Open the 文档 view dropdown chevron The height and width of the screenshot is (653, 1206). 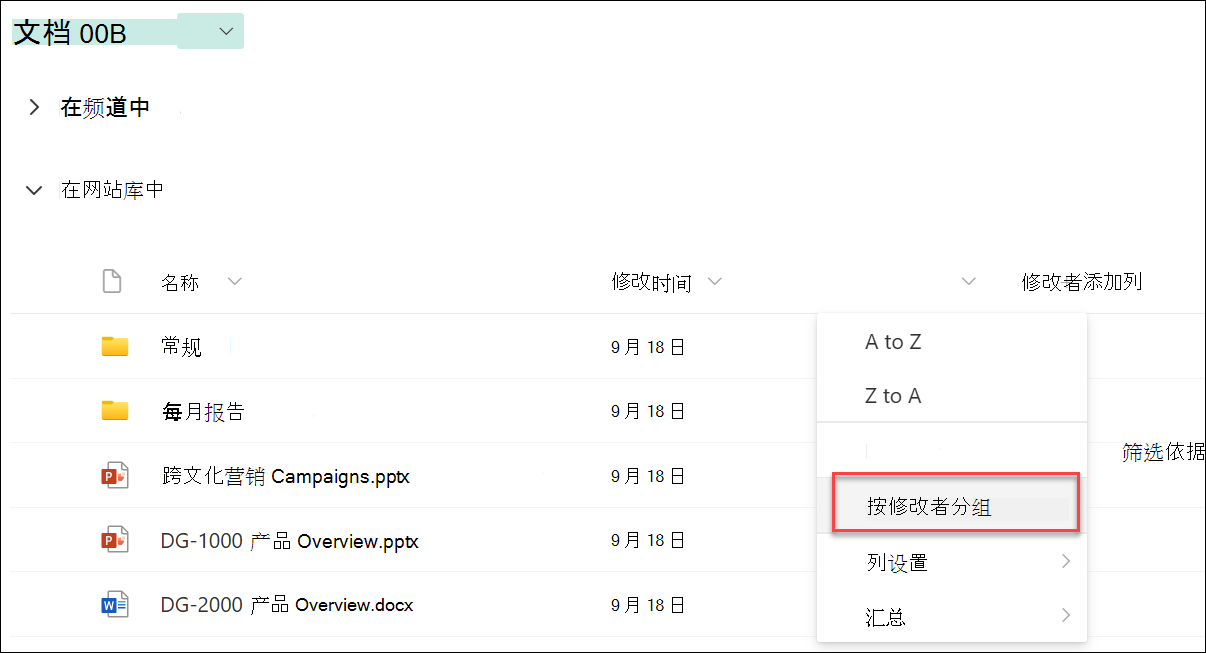[x=227, y=32]
